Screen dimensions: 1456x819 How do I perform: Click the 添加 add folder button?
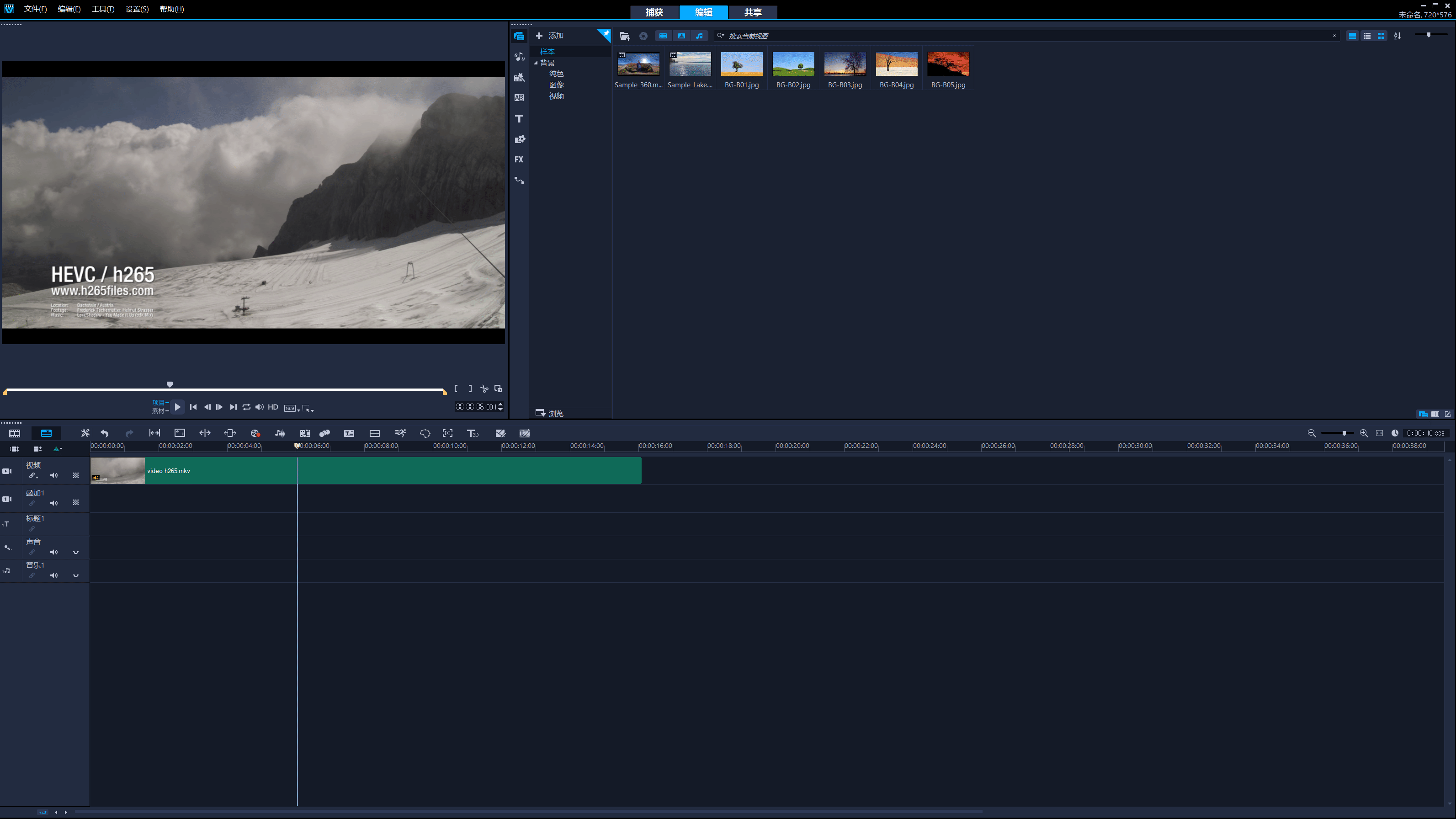(550, 36)
